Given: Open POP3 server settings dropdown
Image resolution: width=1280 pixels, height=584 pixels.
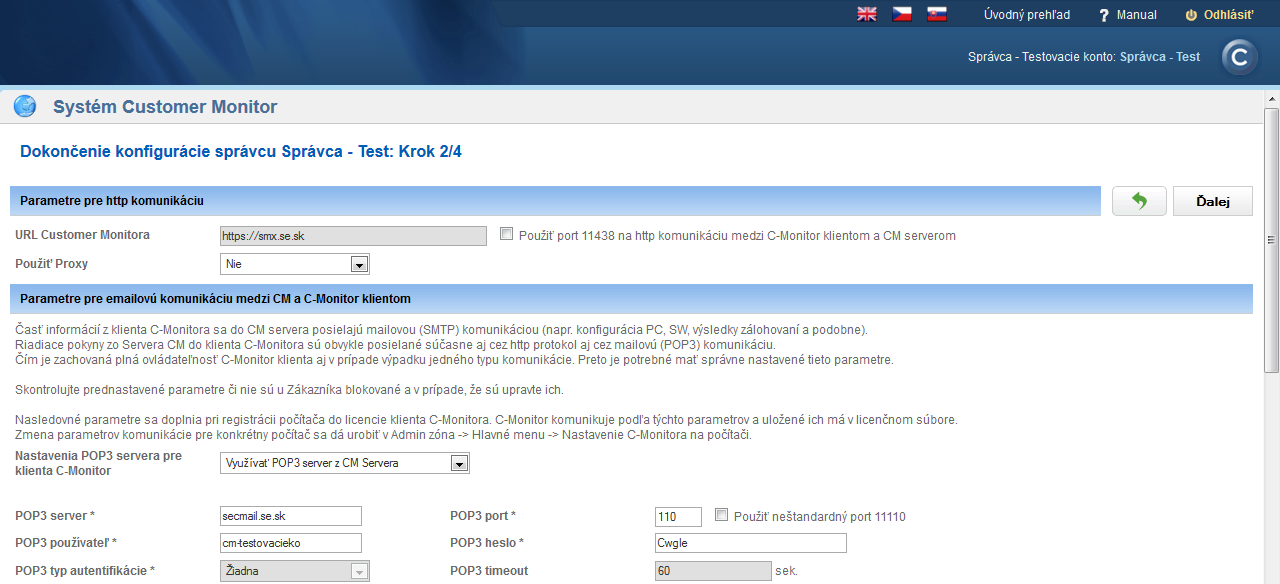Looking at the screenshot, I should pyautogui.click(x=345, y=463).
